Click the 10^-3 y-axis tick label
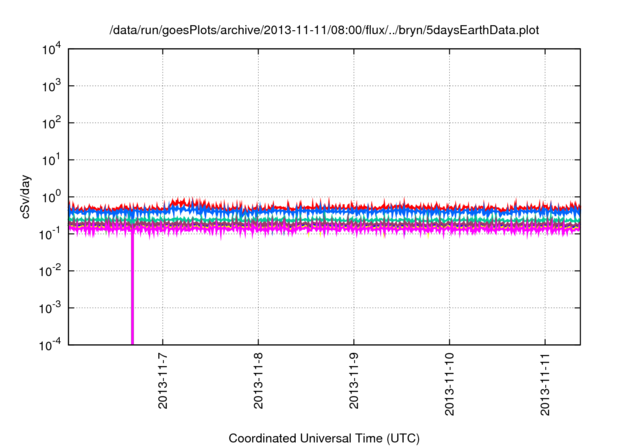 [x=50, y=308]
